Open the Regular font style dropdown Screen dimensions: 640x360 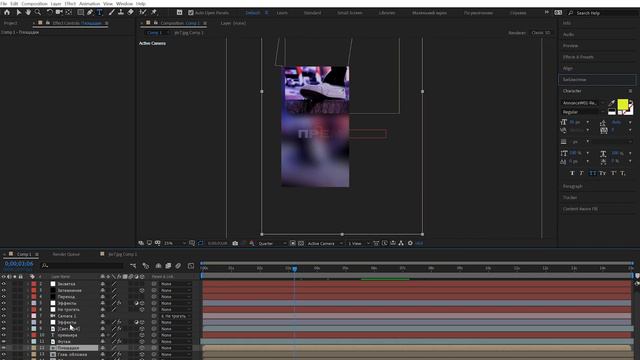coord(583,112)
